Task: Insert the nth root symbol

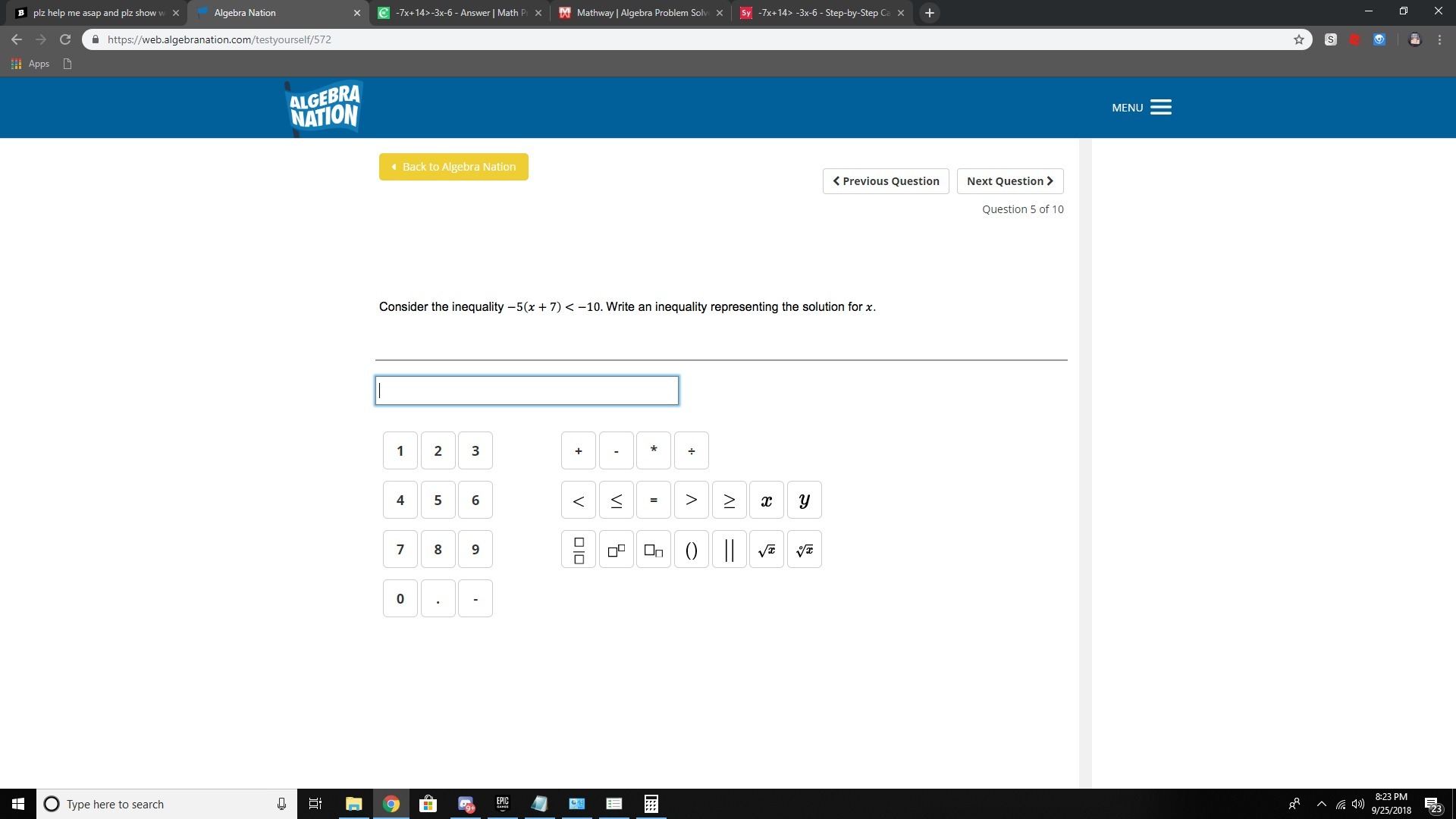Action: click(804, 550)
